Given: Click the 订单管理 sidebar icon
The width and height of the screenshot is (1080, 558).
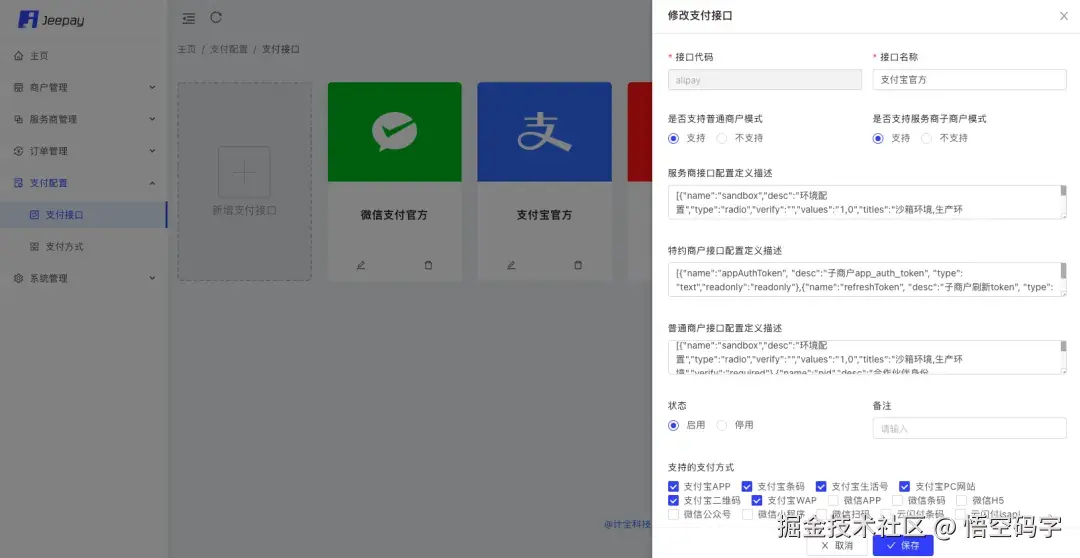Looking at the screenshot, I should click(x=19, y=151).
